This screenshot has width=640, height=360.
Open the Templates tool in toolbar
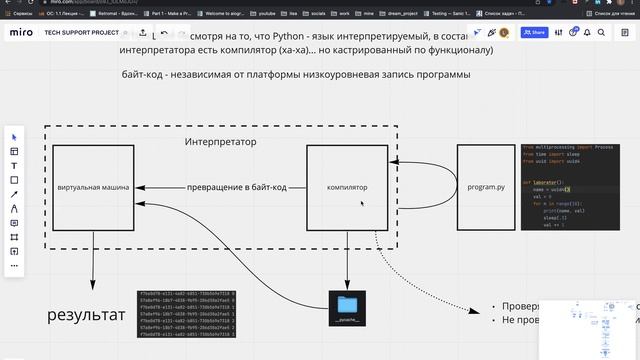[x=14, y=151]
